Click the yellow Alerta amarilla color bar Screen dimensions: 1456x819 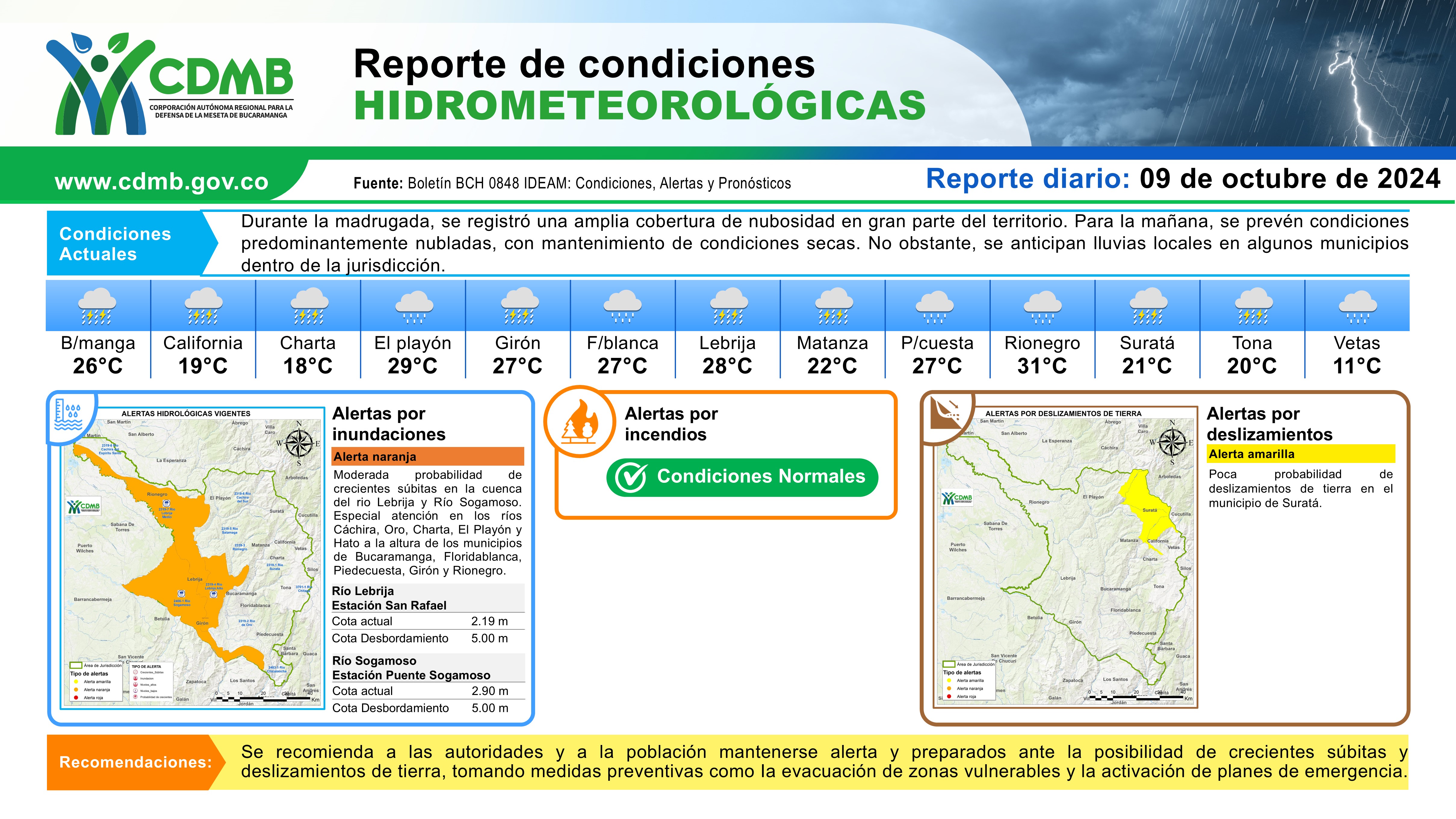pos(1301,454)
